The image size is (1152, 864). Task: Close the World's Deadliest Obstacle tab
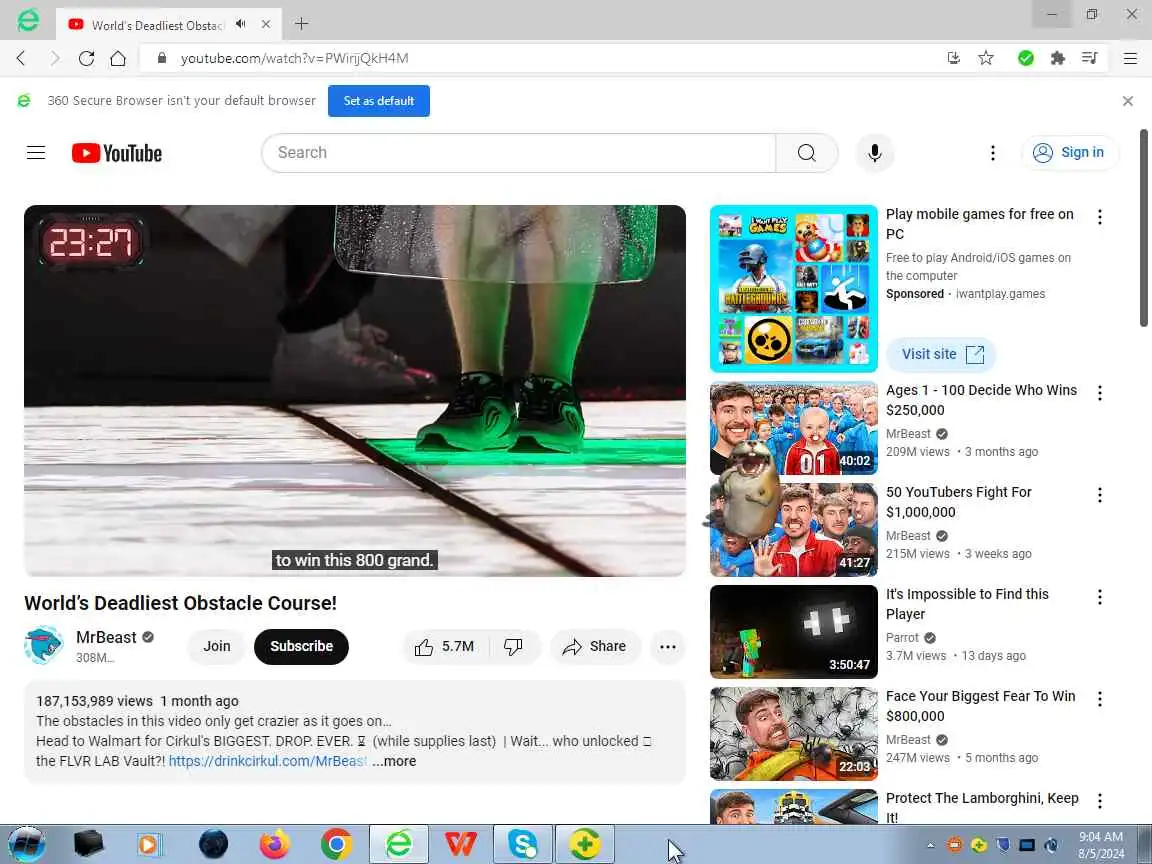[266, 24]
